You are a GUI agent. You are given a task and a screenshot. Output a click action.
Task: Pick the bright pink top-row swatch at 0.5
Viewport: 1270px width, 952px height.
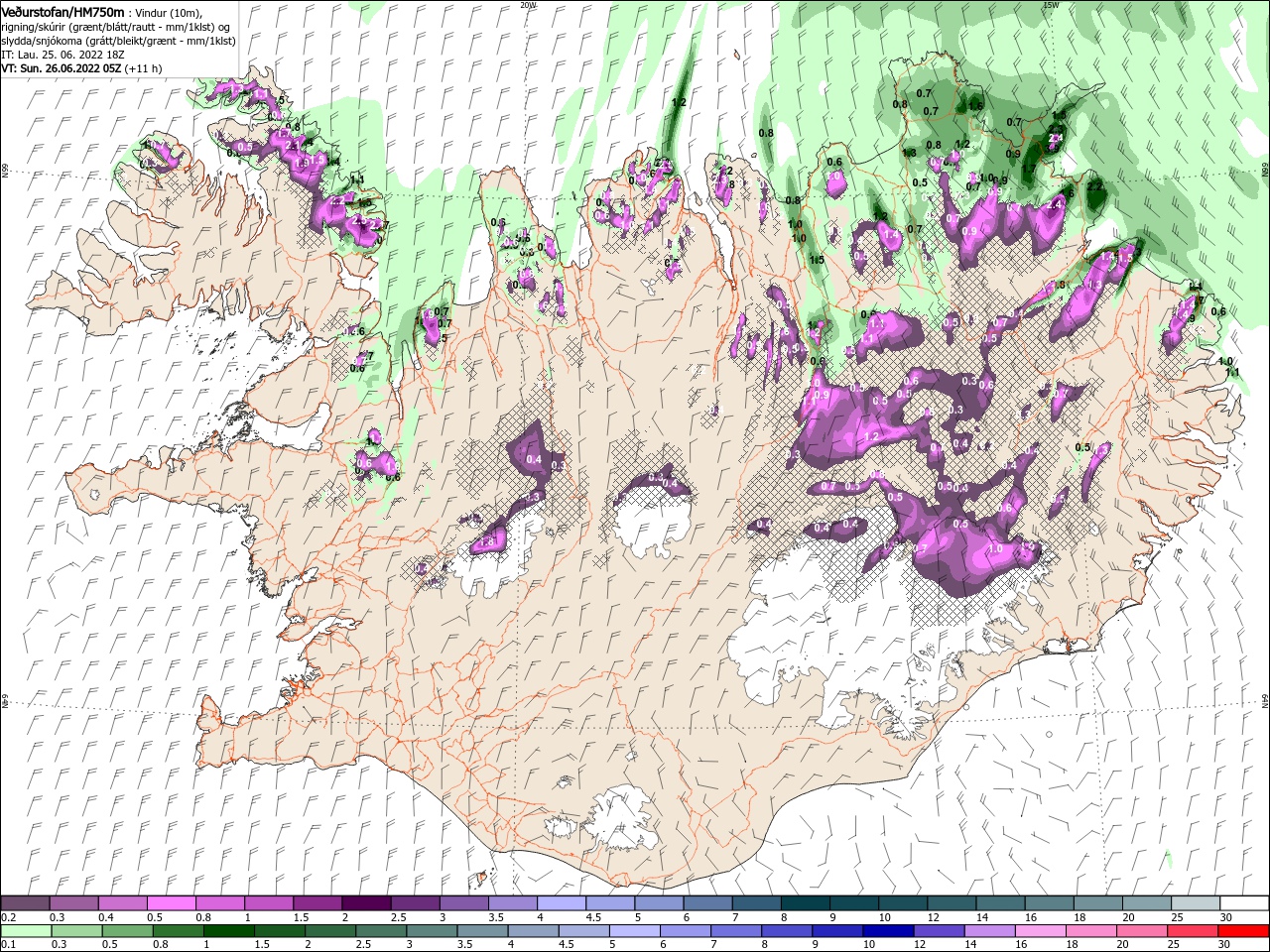171,903
